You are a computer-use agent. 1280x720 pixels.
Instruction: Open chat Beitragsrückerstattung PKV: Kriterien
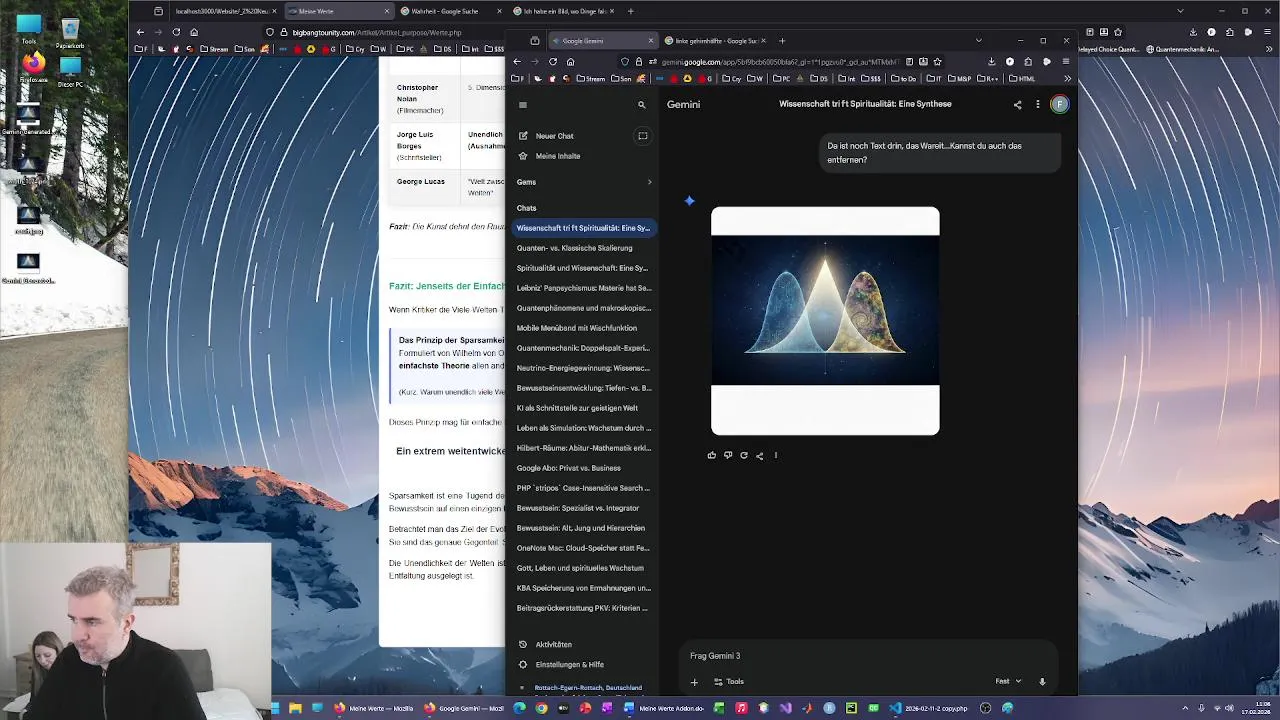(x=584, y=608)
